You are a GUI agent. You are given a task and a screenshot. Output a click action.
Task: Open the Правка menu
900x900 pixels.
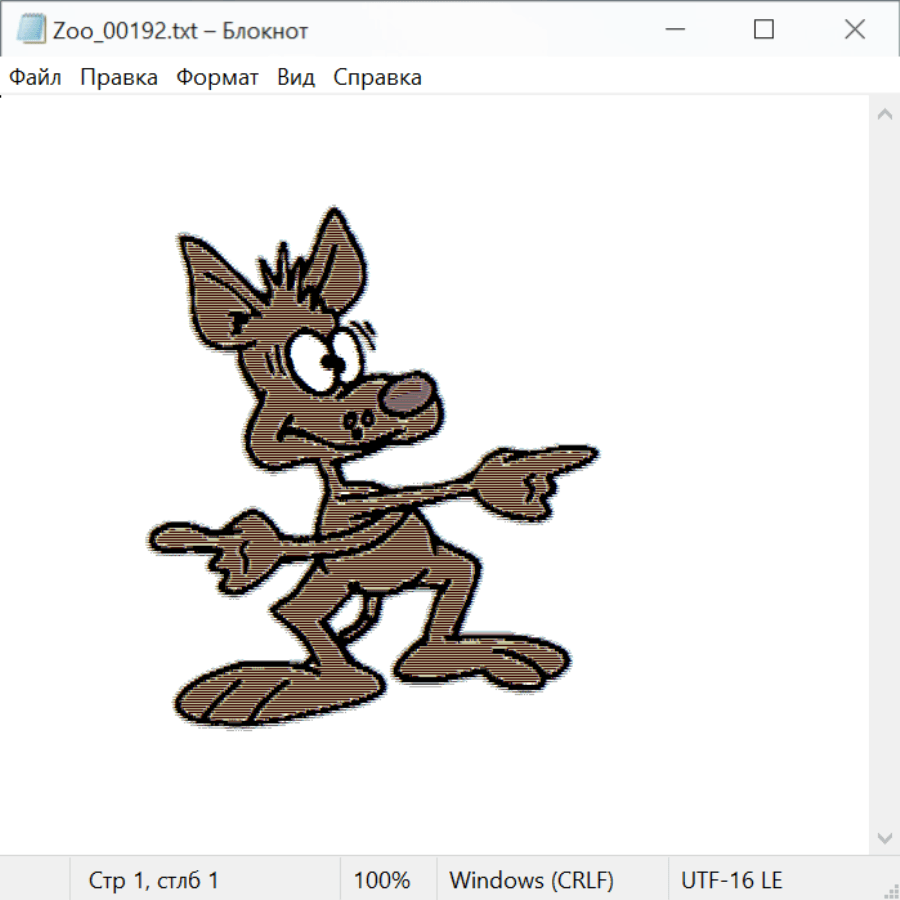(119, 78)
